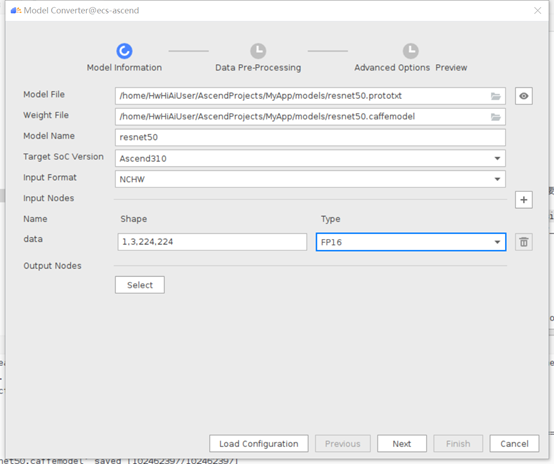This screenshot has width=554, height=464.
Task: Click the data Shape input field
Action: [x=212, y=242]
